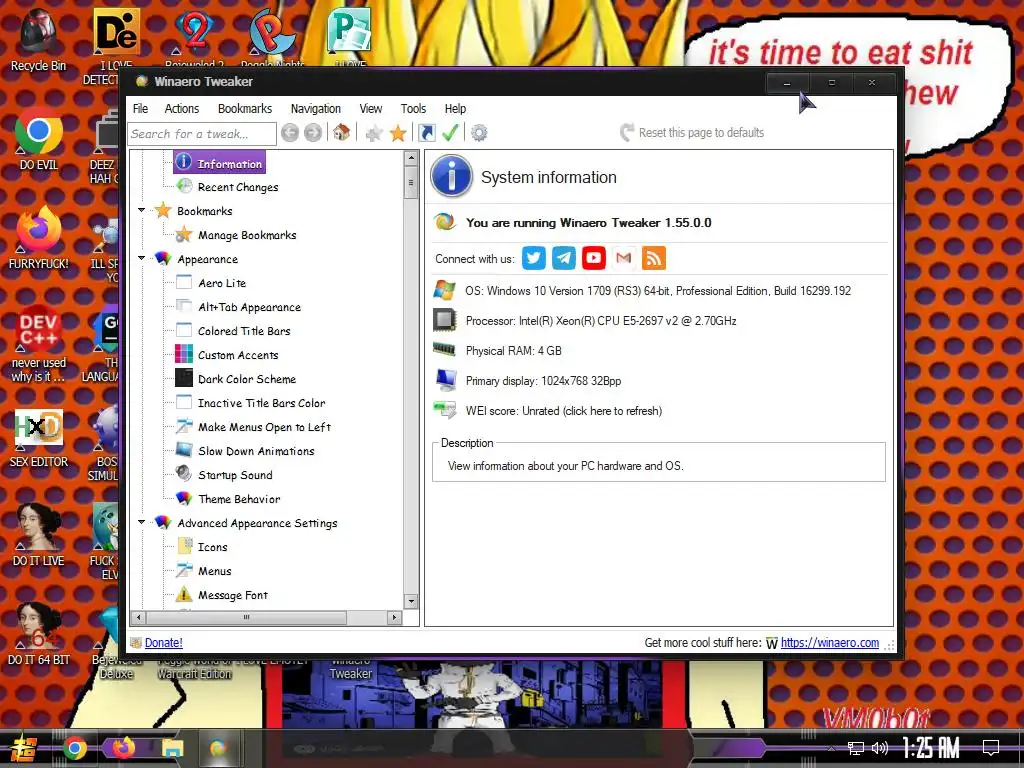Focus the Search for a tweak field
1024x768 pixels.
point(202,134)
